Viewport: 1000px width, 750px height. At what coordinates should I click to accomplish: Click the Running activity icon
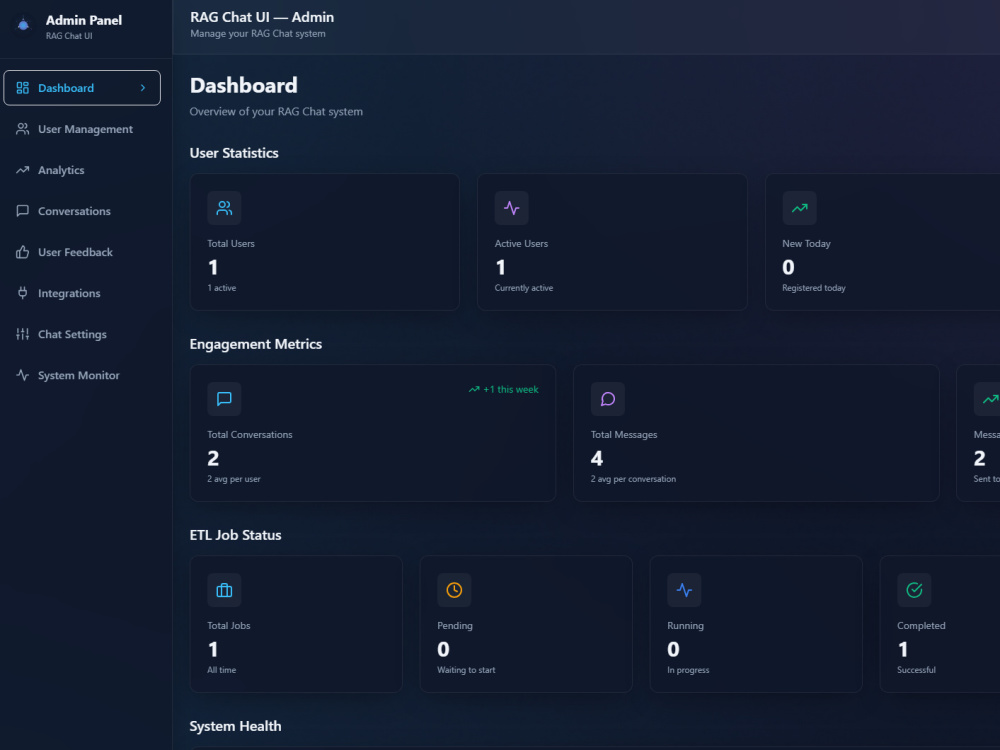click(684, 590)
